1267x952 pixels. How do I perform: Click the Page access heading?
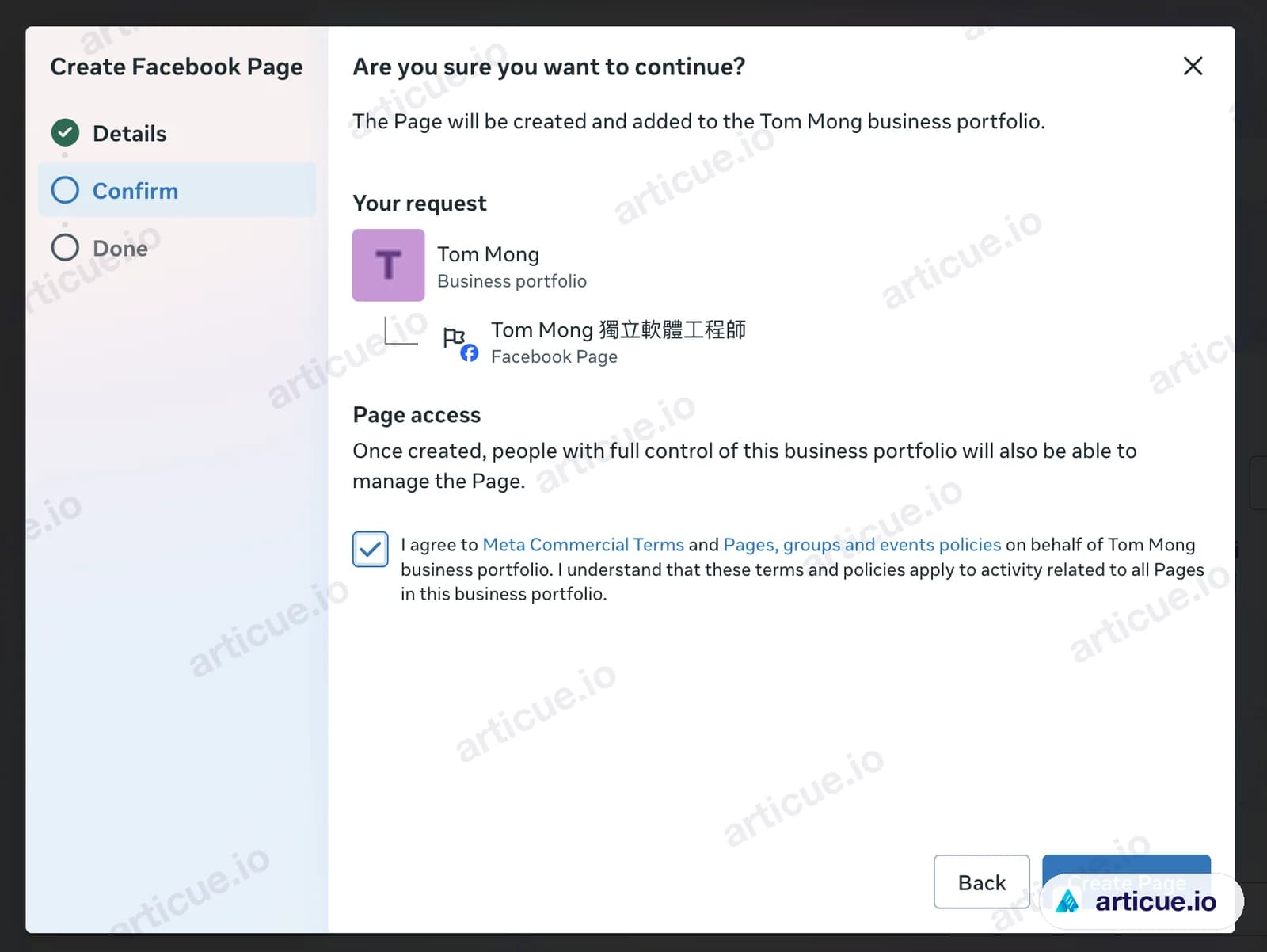click(x=417, y=415)
